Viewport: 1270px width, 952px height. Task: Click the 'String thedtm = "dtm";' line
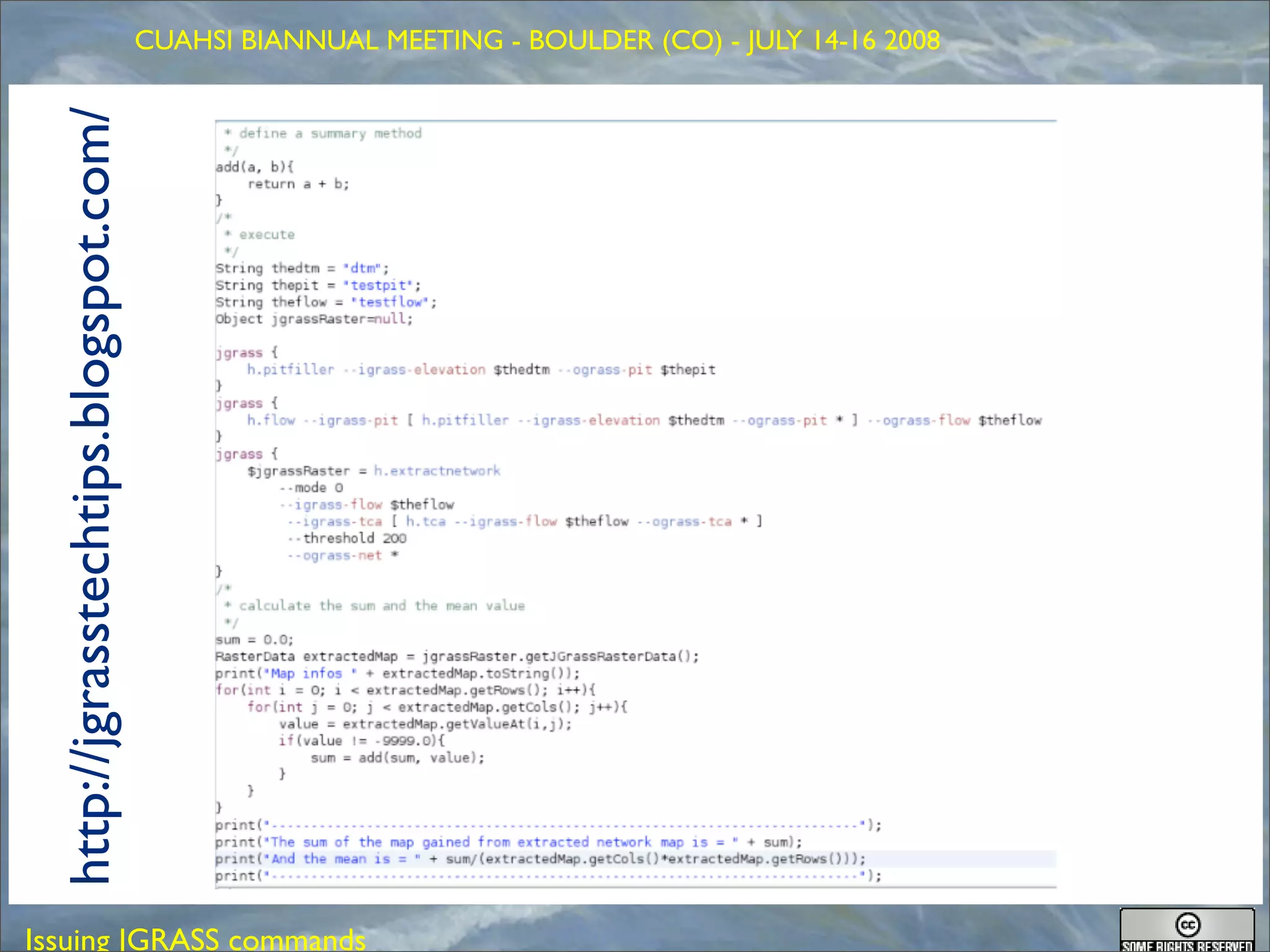(302, 268)
